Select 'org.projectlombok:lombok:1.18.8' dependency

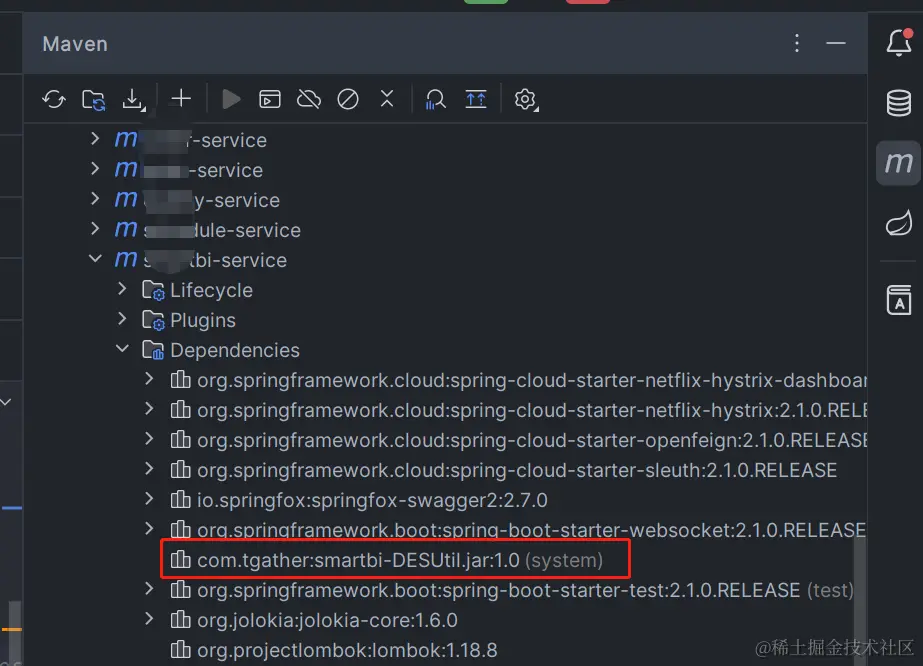pos(334,650)
